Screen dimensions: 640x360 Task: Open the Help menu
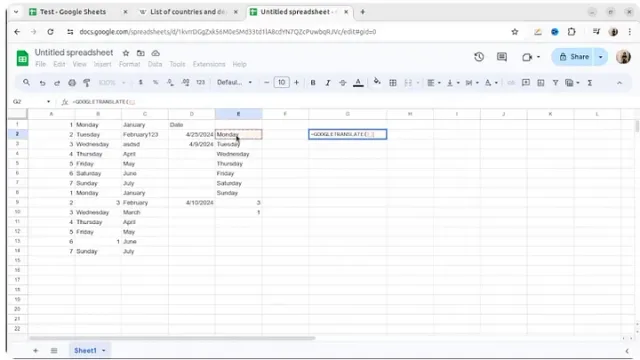[x=240, y=64]
